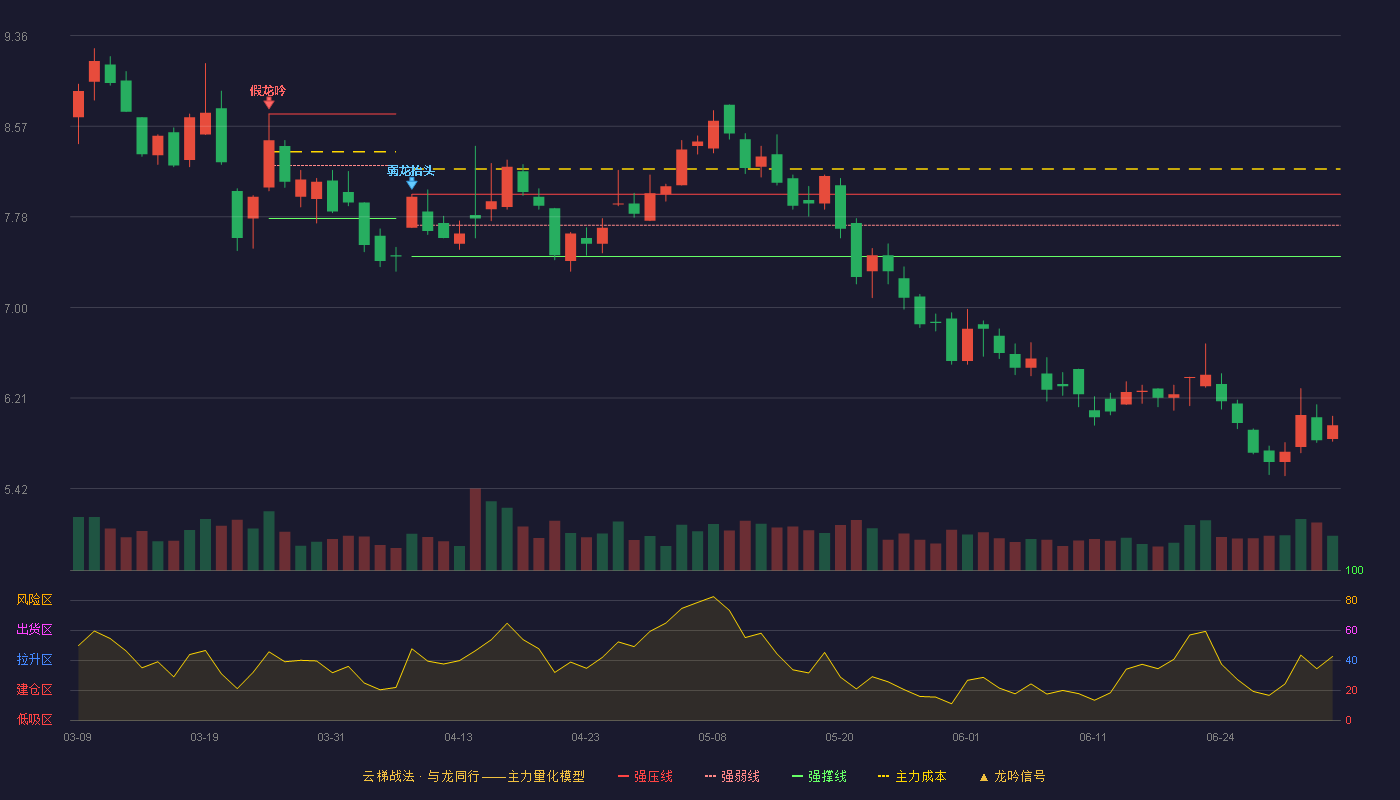Click the title 云梯战法 · 与龙同行

click(420, 776)
